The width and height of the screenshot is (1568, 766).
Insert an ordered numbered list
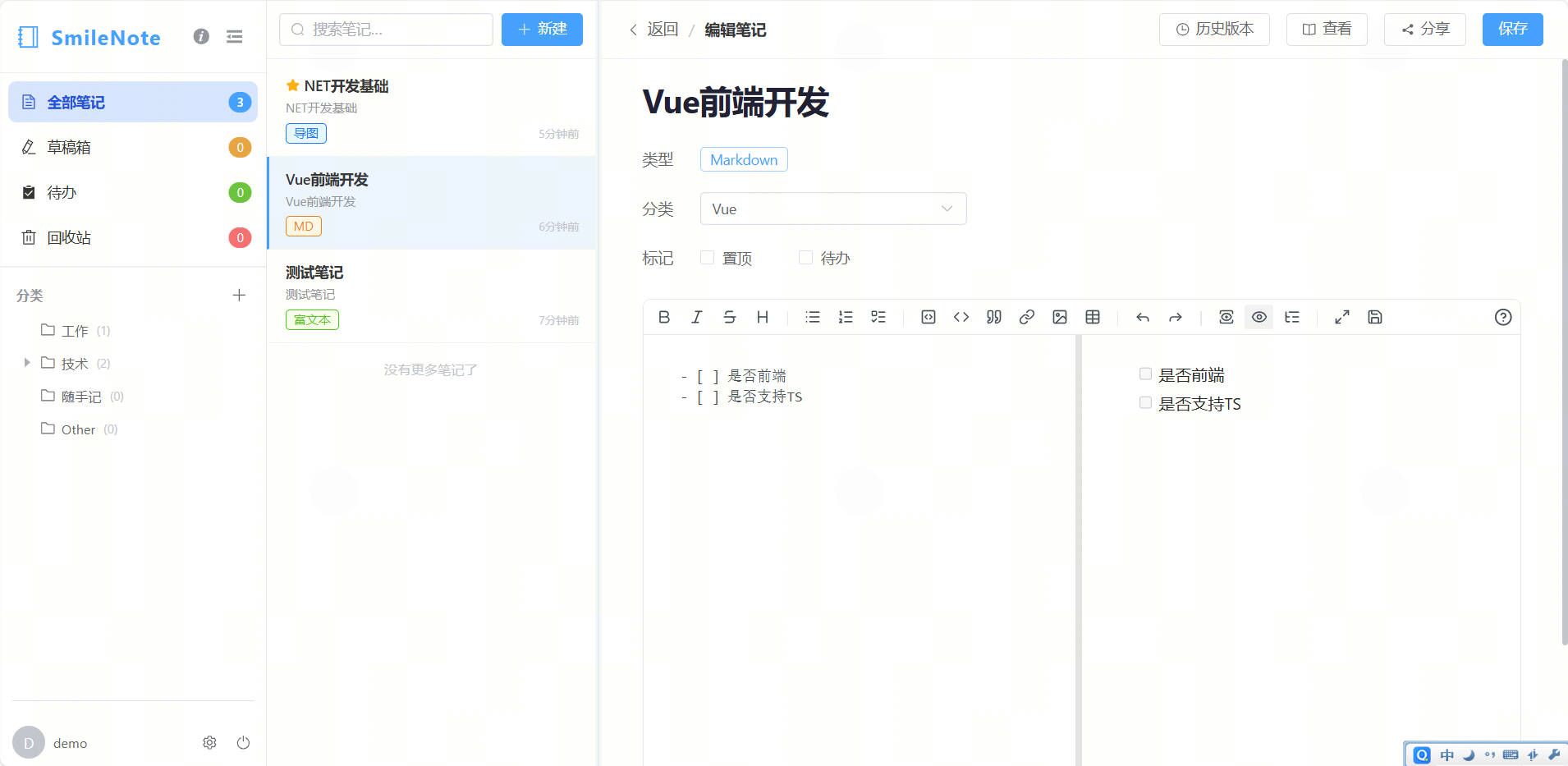click(846, 317)
